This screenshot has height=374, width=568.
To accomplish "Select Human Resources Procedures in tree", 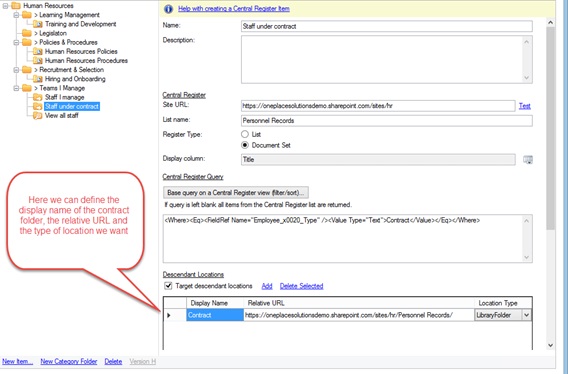I will [x=86, y=61].
